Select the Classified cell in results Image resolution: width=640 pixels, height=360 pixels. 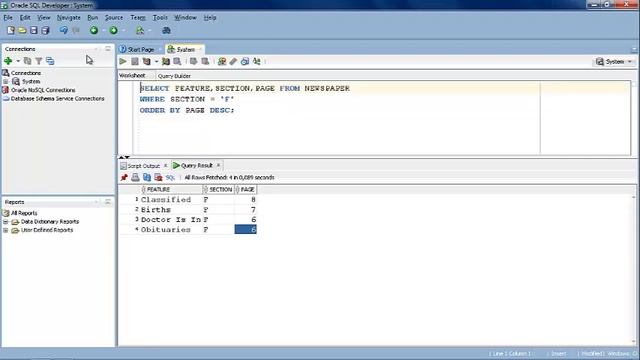click(171, 200)
